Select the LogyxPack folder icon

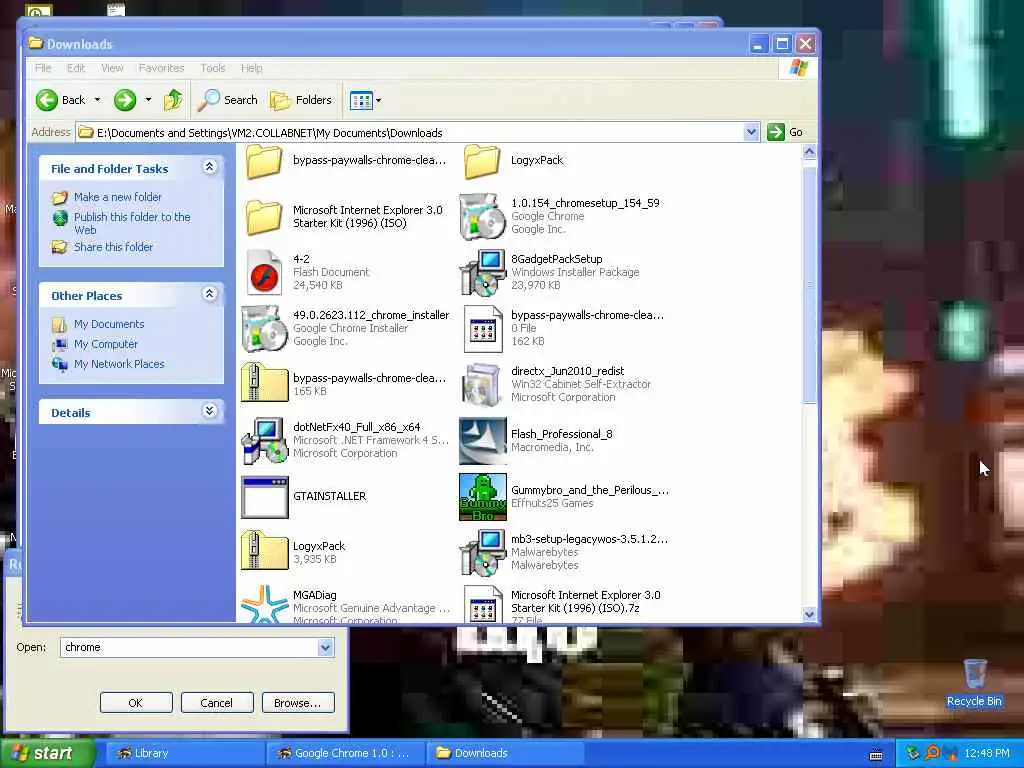[x=482, y=161]
